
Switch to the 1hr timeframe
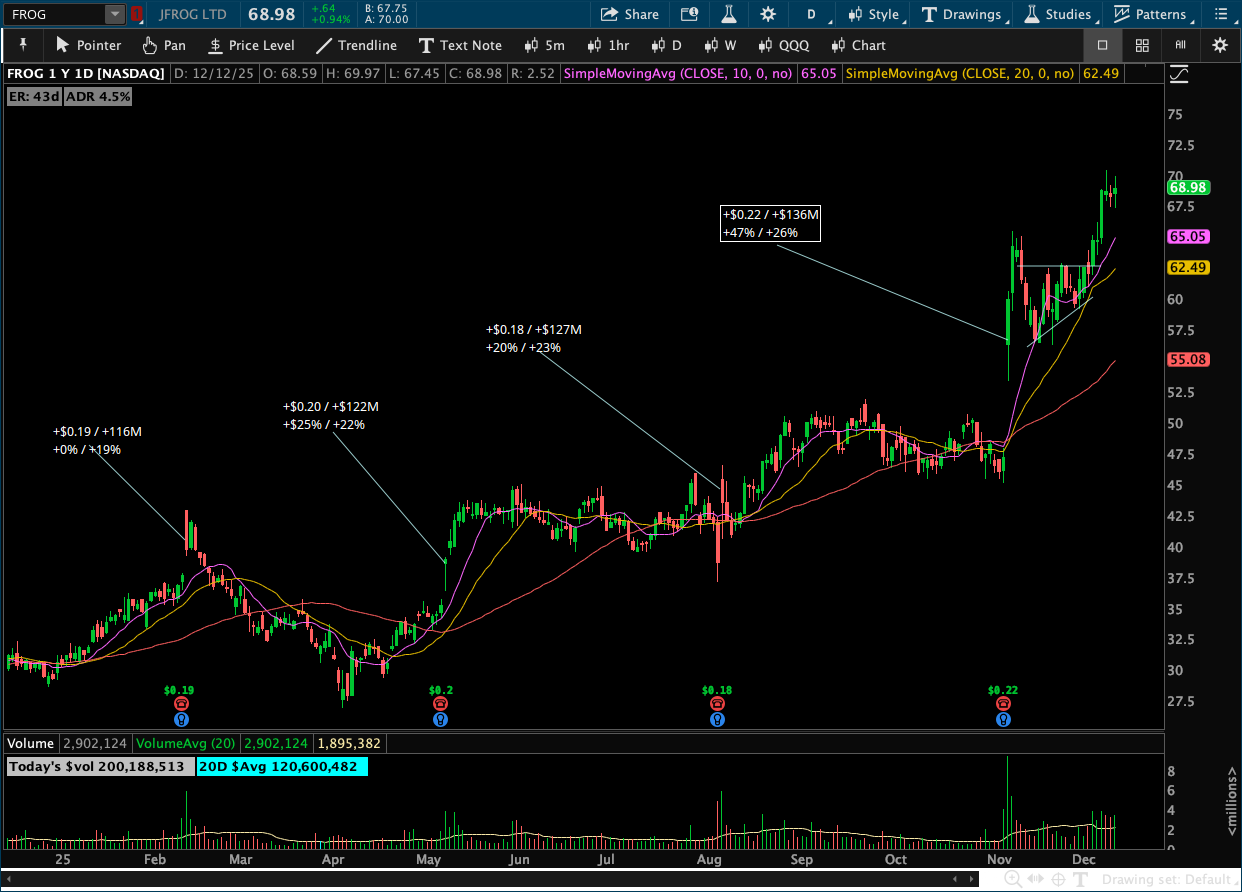pyautogui.click(x=608, y=45)
